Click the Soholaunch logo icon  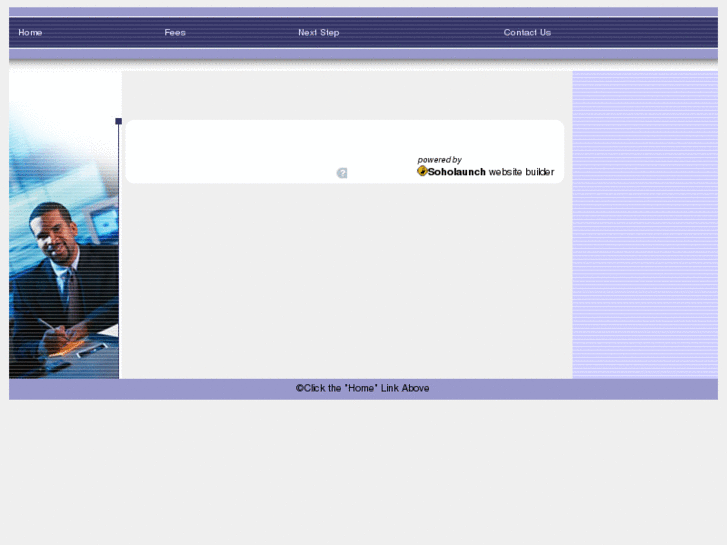pyautogui.click(x=422, y=171)
